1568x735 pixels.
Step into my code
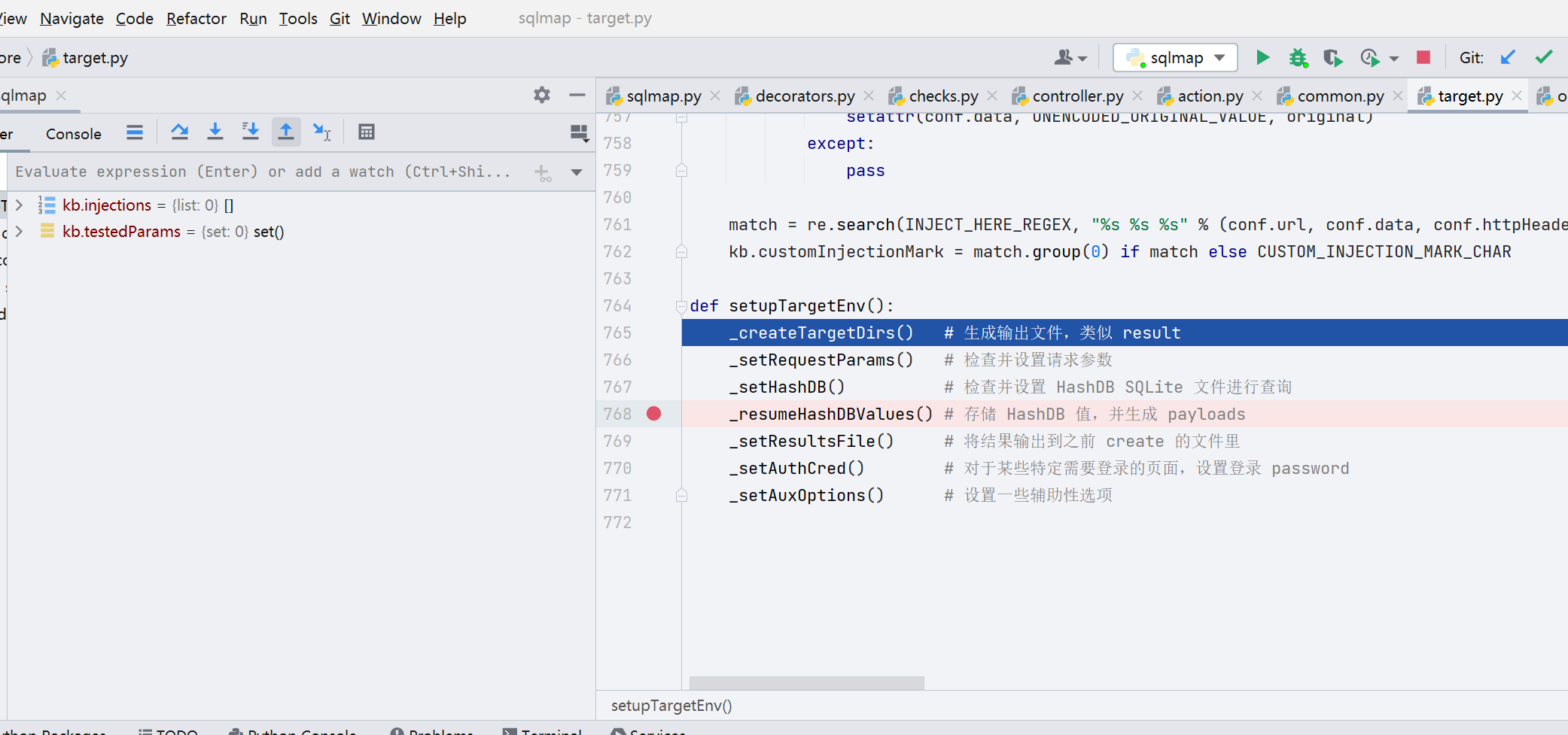pos(250,132)
